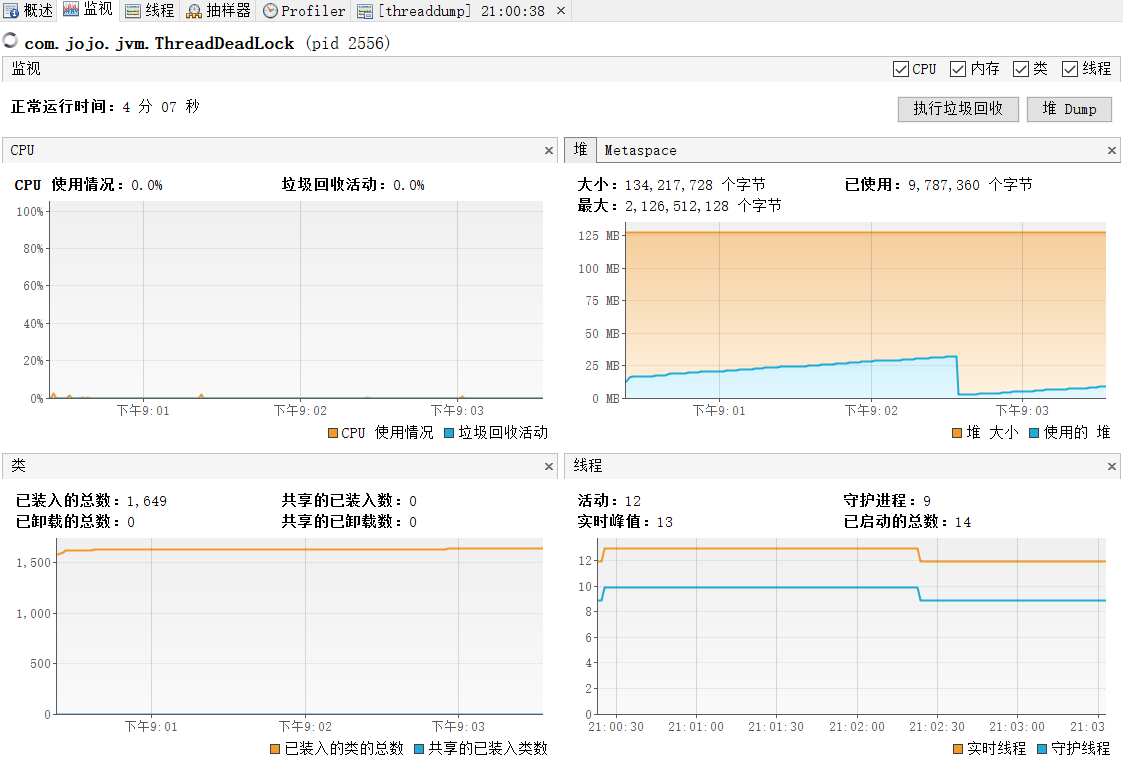Open the 概述 overview tab
Screen dimensions: 1123x757
pyautogui.click(x=29, y=11)
